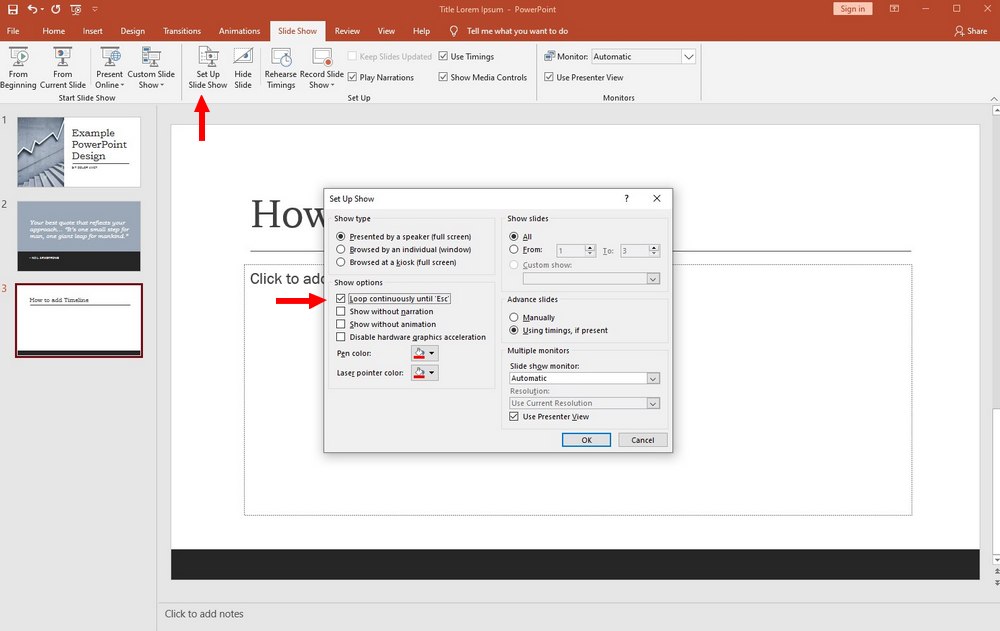This screenshot has height=631, width=1000.
Task: Select Presented by a speaker option
Action: pyautogui.click(x=341, y=237)
